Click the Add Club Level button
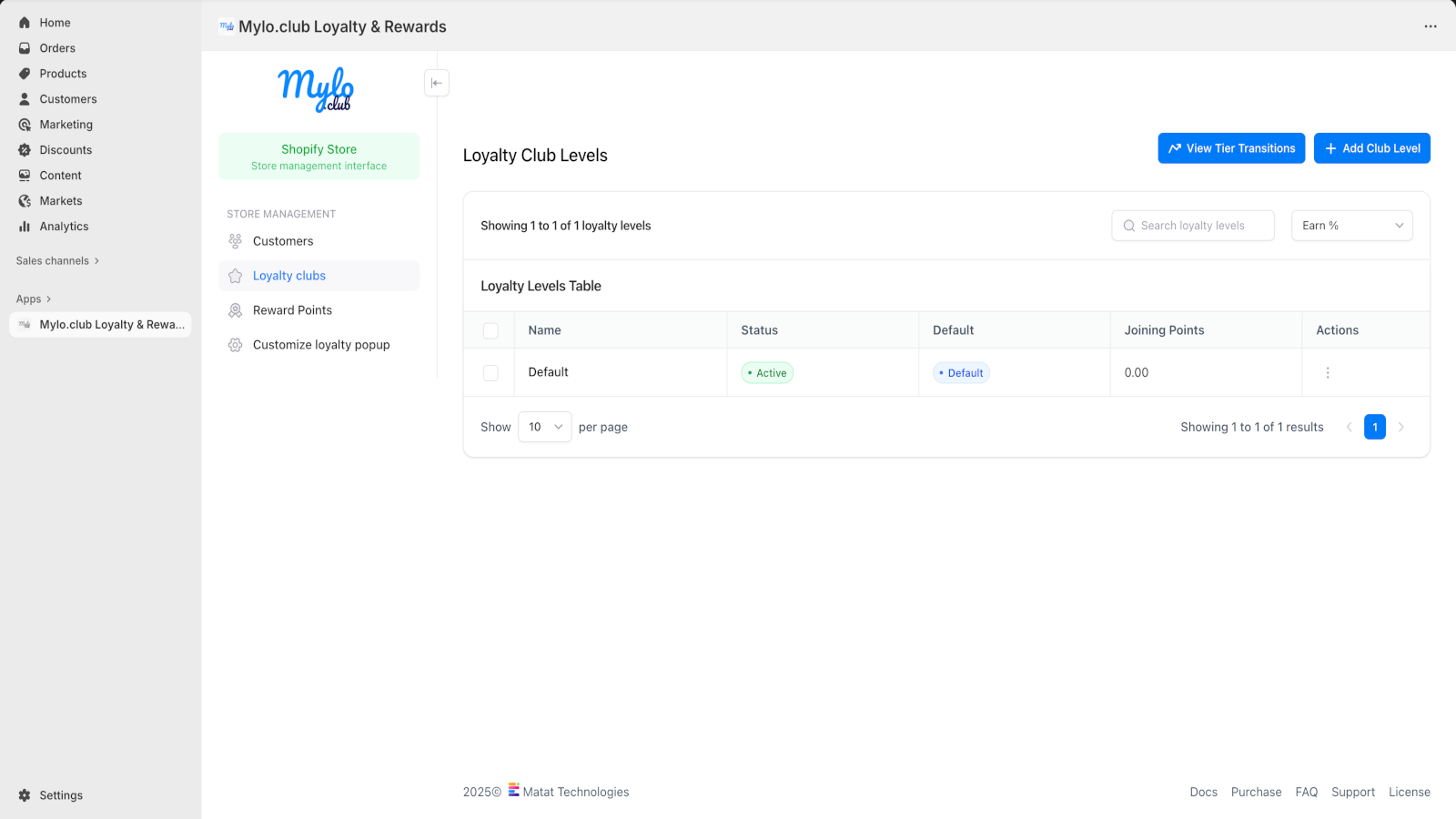1456x819 pixels. [1371, 148]
